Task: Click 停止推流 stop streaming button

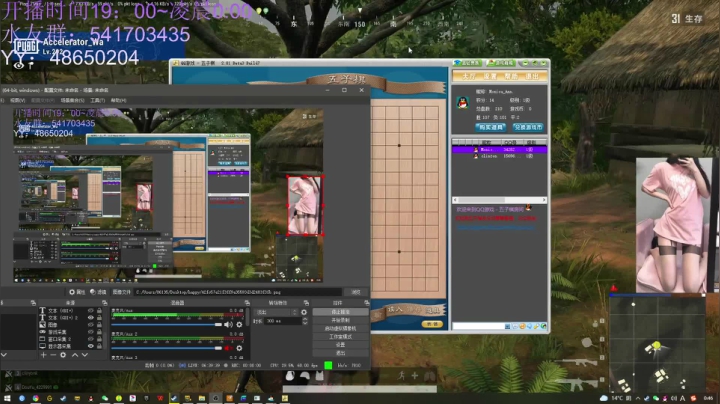Action: [340, 312]
